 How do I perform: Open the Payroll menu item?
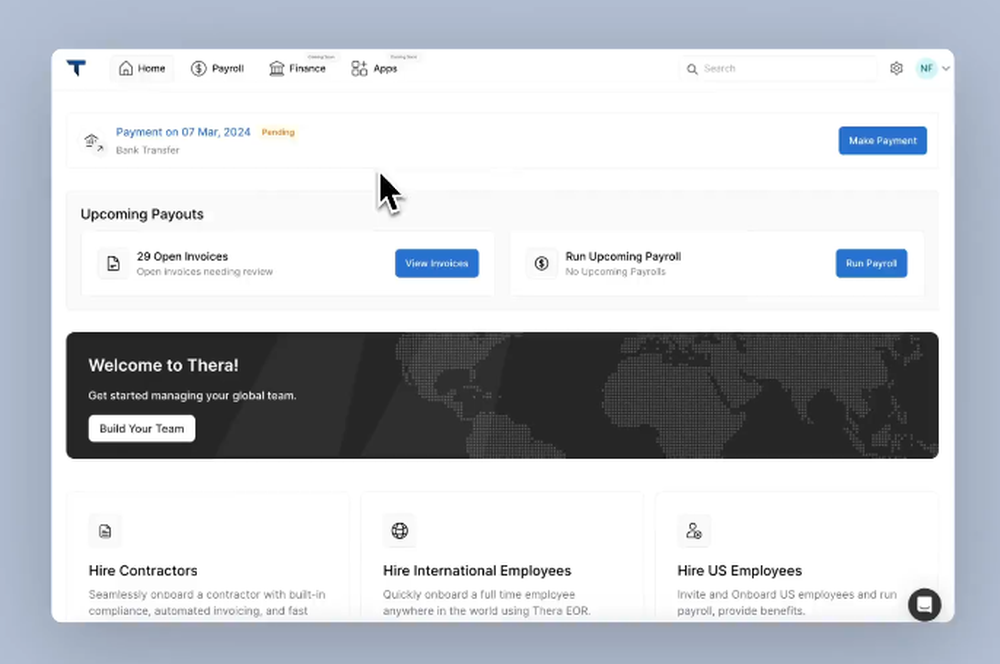coord(217,68)
